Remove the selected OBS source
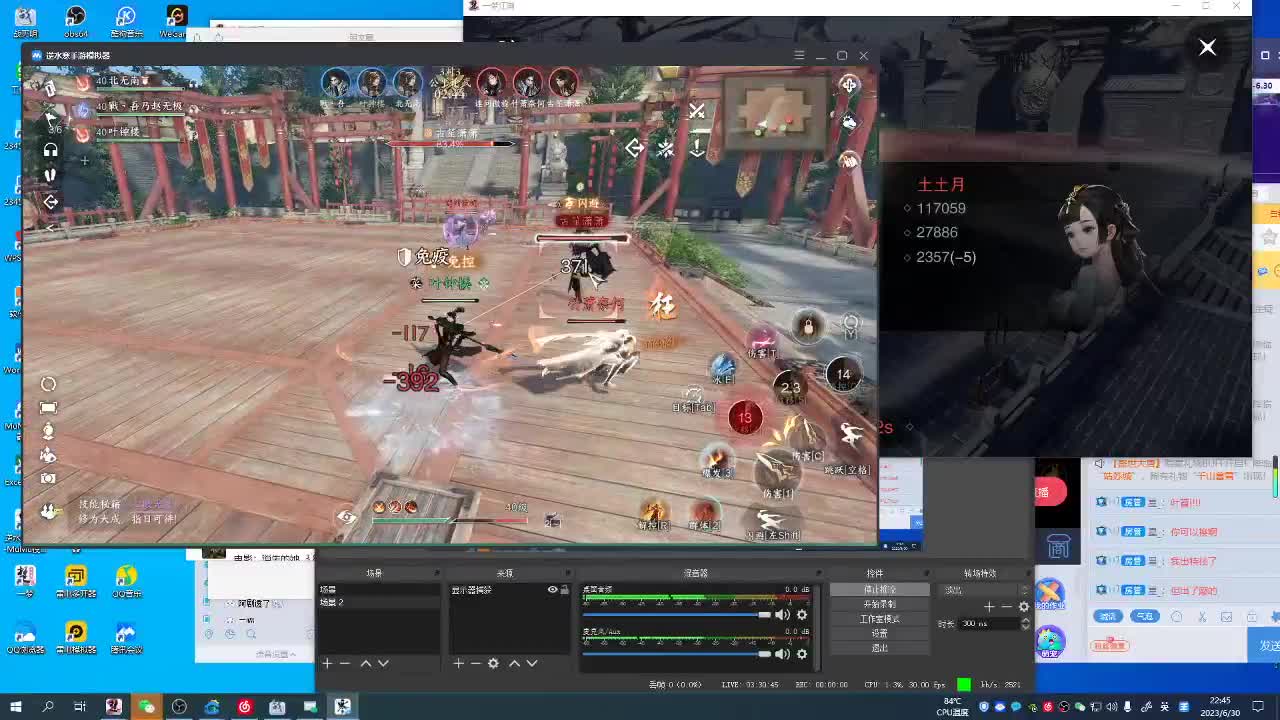Image resolution: width=1280 pixels, height=720 pixels. [476, 663]
